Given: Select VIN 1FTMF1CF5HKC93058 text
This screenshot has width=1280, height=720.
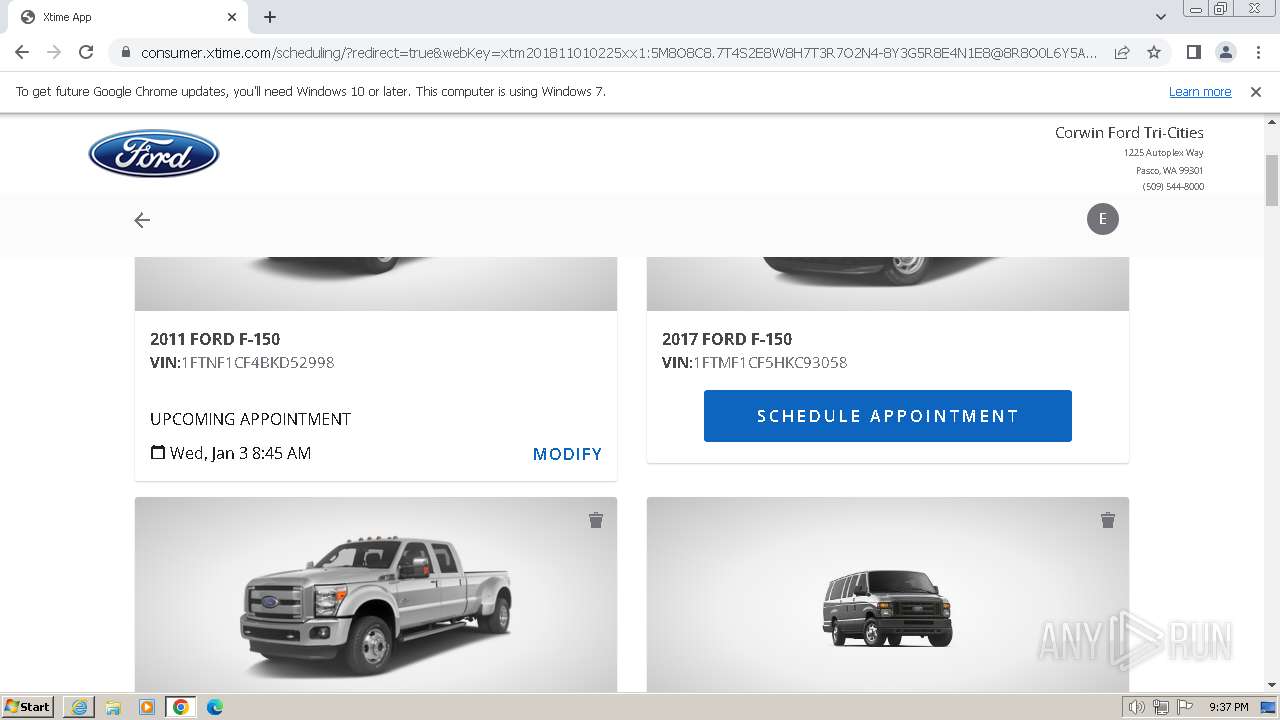Looking at the screenshot, I should click(770, 362).
